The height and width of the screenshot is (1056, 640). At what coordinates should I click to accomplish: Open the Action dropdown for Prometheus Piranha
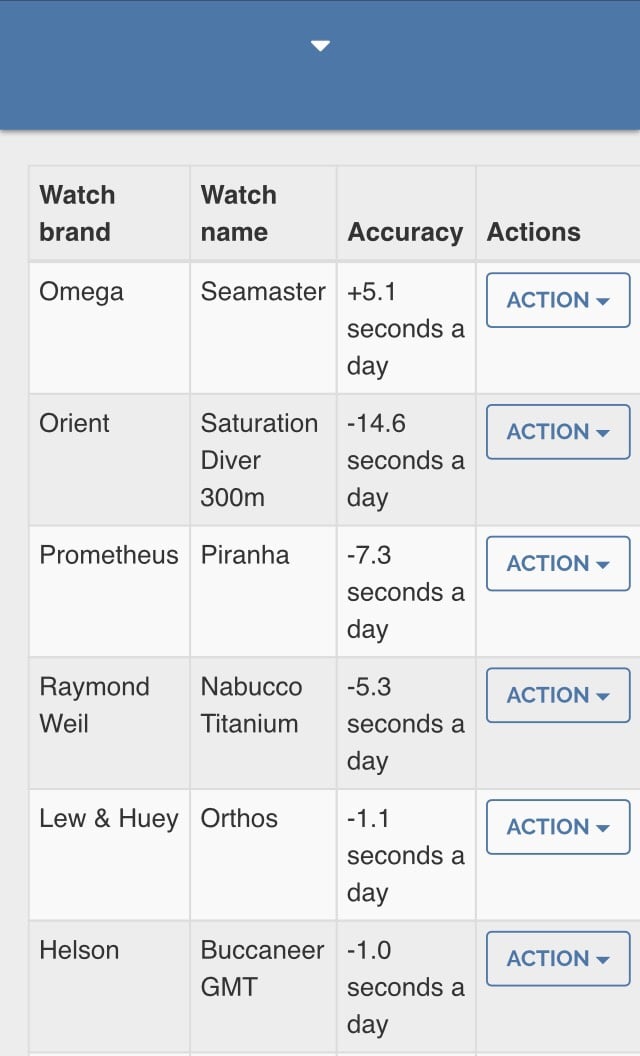558,564
